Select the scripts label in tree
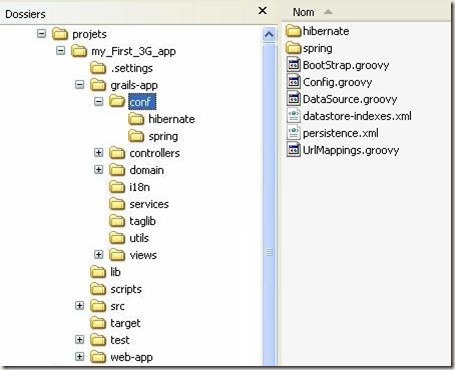The image size is (455, 370). pyautogui.click(x=126, y=289)
